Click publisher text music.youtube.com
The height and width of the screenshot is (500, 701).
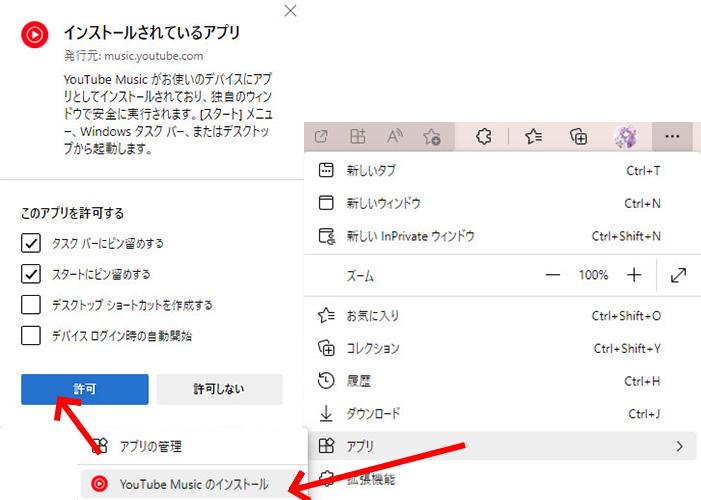point(153,56)
